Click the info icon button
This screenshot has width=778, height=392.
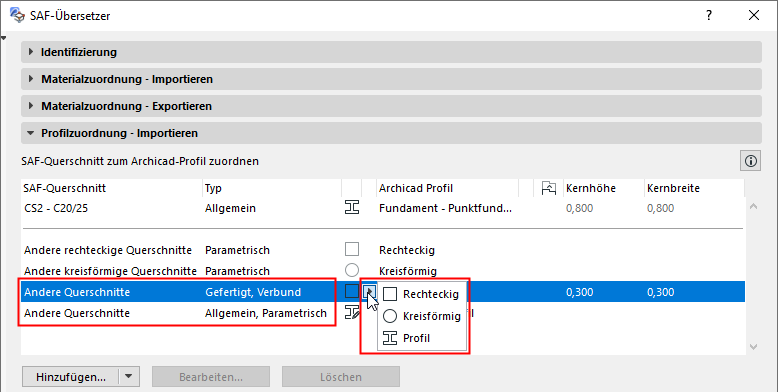point(751,161)
